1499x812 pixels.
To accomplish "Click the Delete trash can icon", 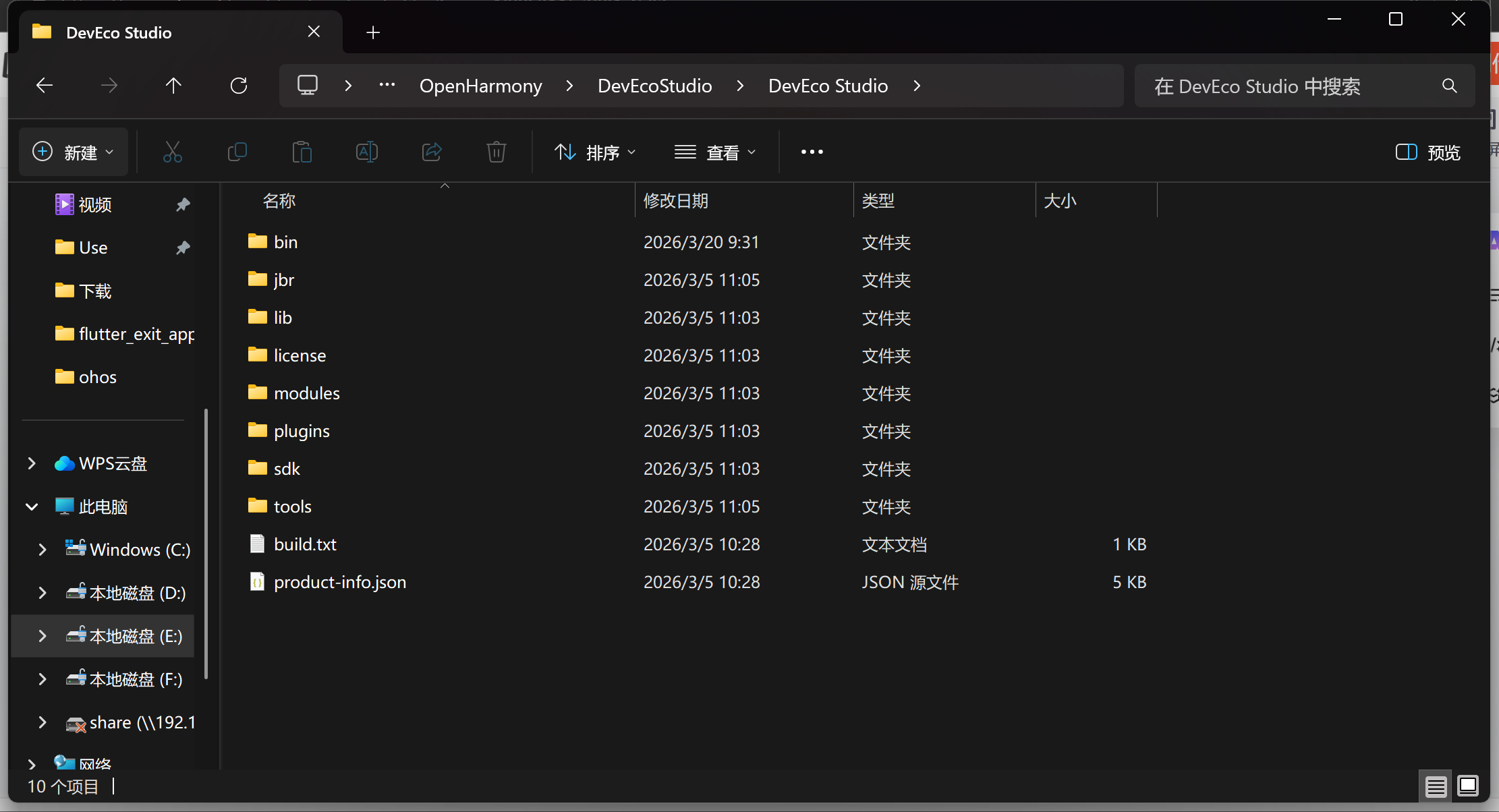I will pos(497,152).
